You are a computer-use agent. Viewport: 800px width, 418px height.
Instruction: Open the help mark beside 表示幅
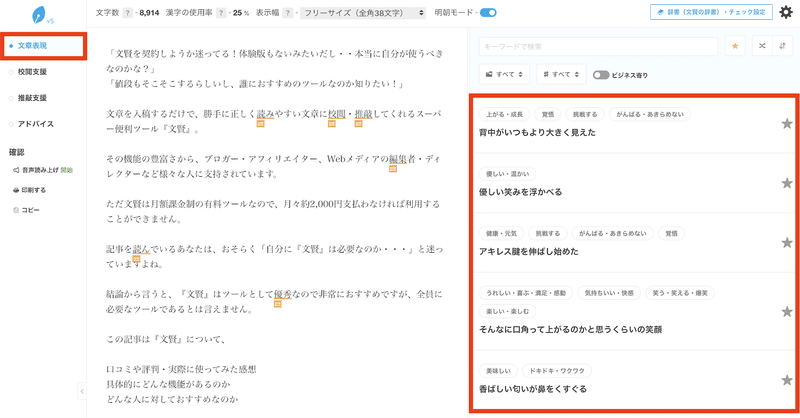coord(288,13)
